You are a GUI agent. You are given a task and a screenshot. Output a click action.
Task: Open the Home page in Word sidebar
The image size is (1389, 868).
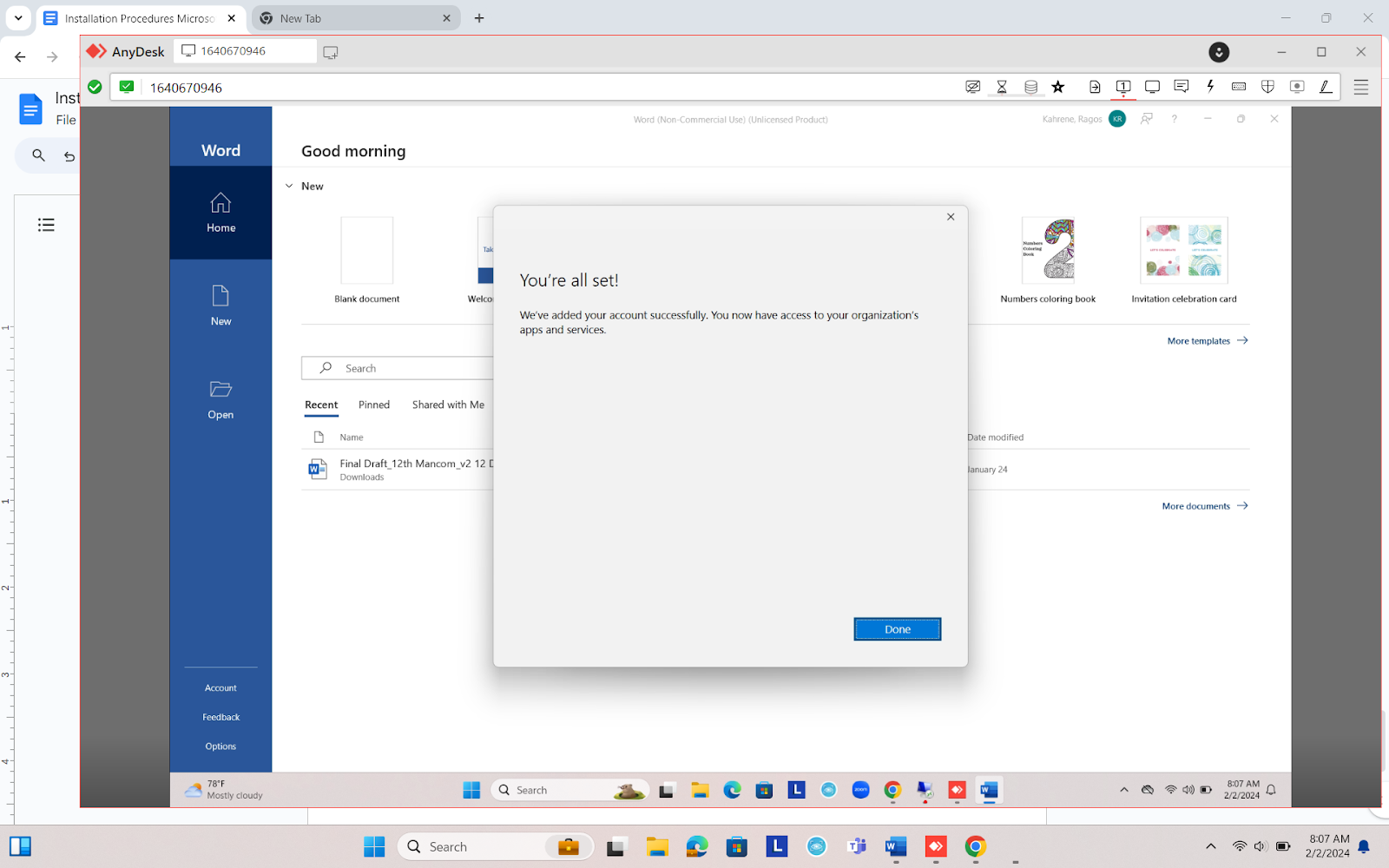point(221,213)
